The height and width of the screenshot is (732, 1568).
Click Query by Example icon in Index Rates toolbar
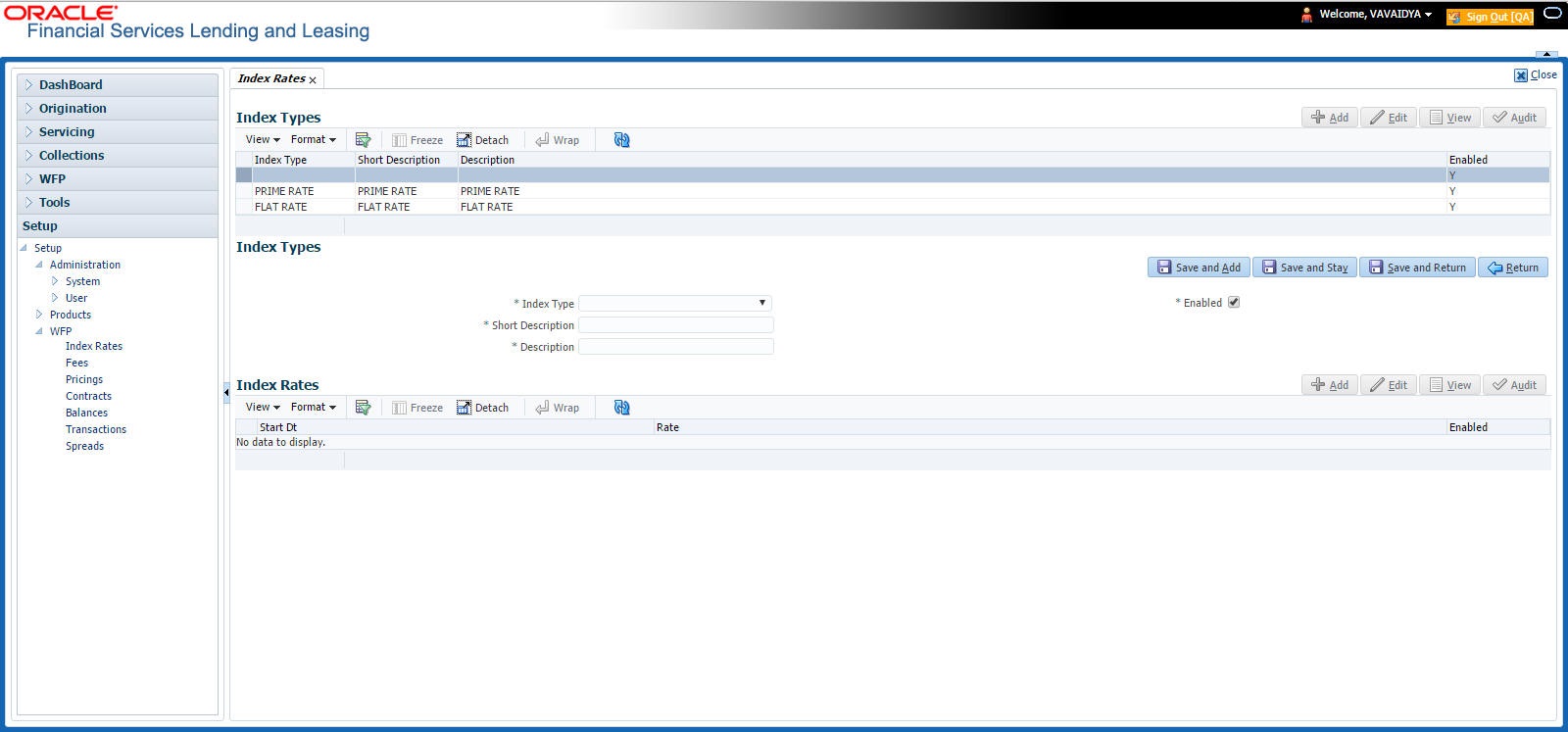tap(363, 408)
